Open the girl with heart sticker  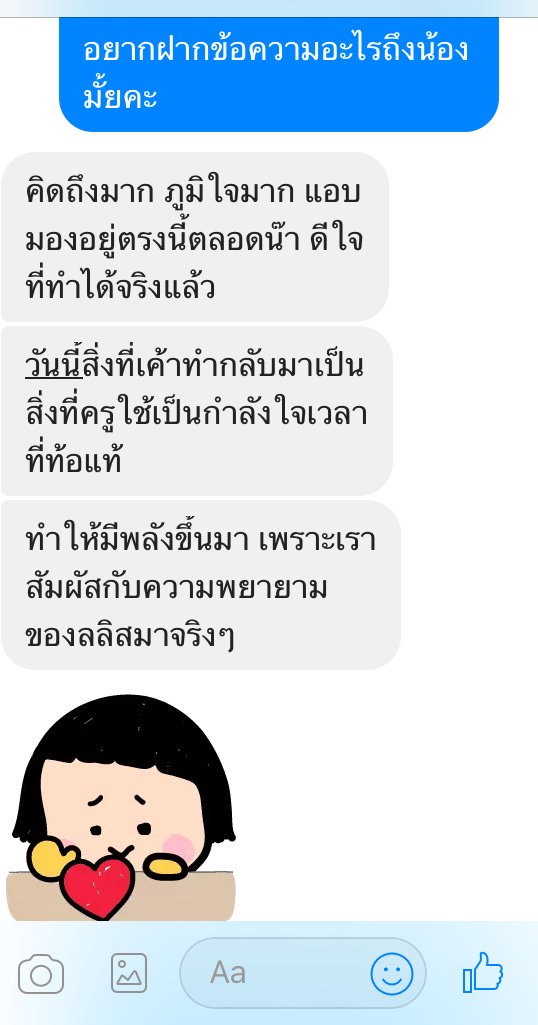click(121, 807)
